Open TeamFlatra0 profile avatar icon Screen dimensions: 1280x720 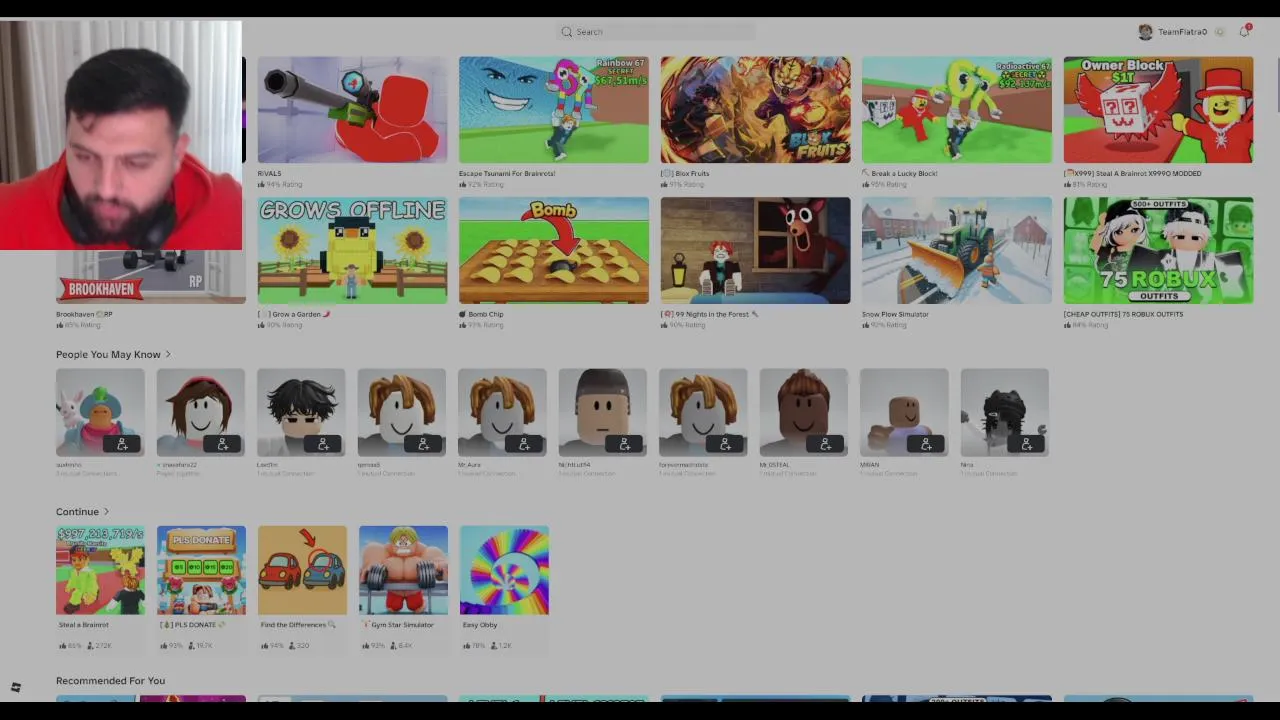1145,32
